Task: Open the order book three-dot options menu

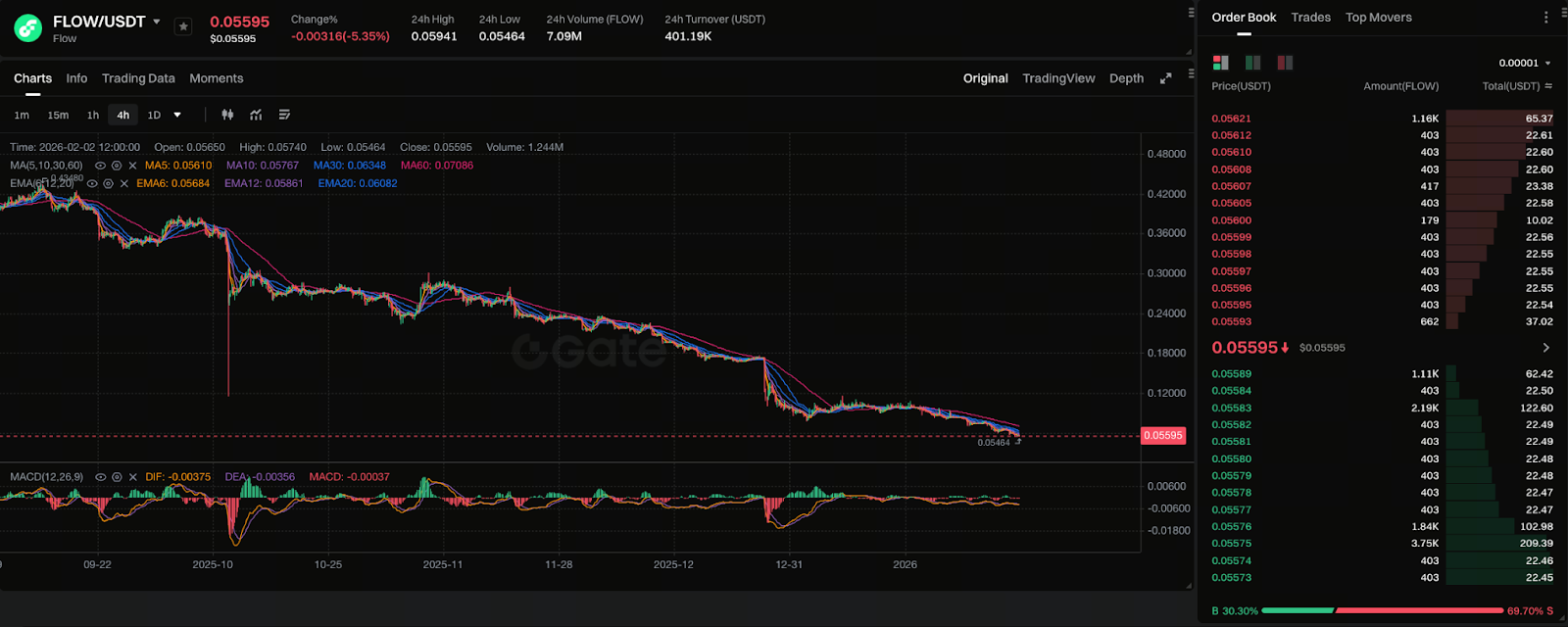Action: (1546, 18)
